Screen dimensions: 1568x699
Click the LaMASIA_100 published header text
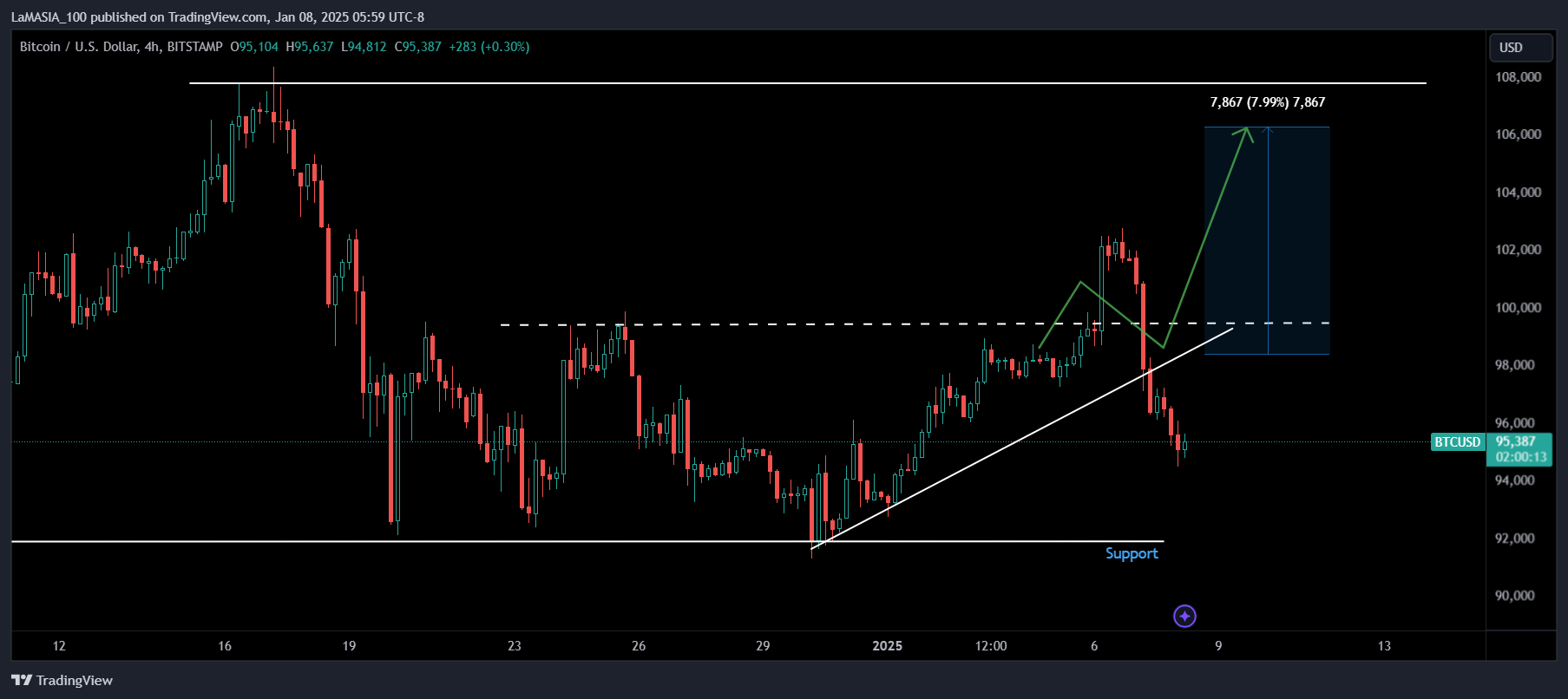pos(218,16)
